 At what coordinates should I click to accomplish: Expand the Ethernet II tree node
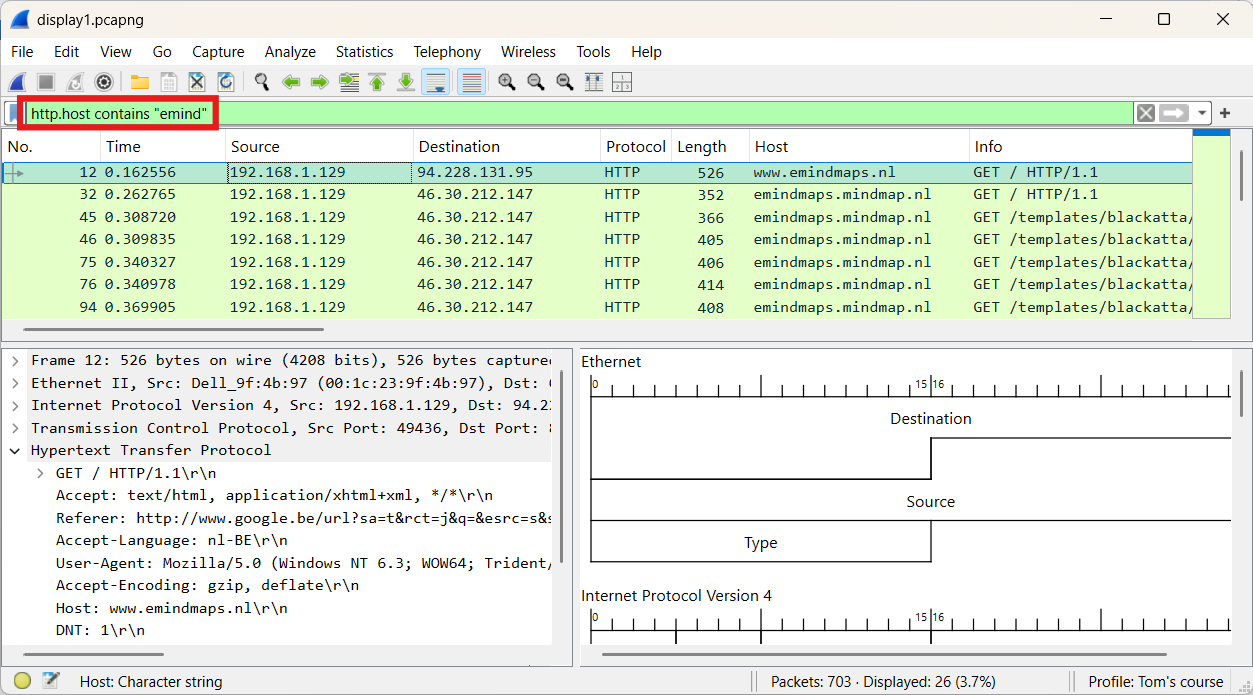coord(15,383)
